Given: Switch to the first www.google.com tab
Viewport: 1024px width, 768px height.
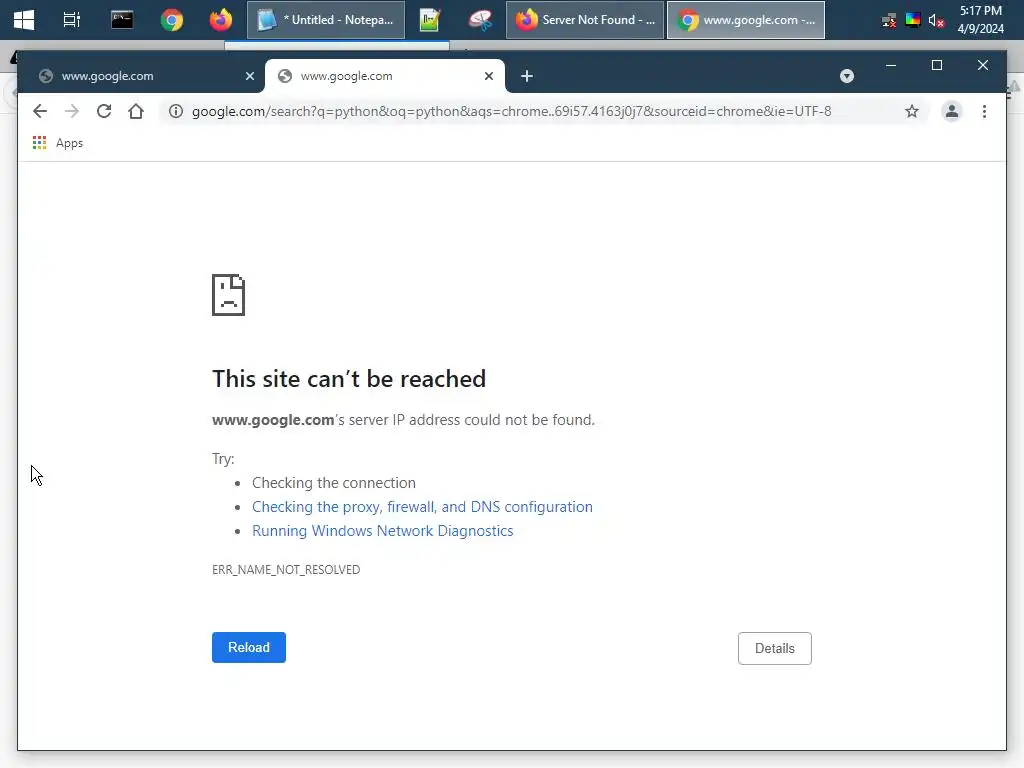Looking at the screenshot, I should 140,76.
